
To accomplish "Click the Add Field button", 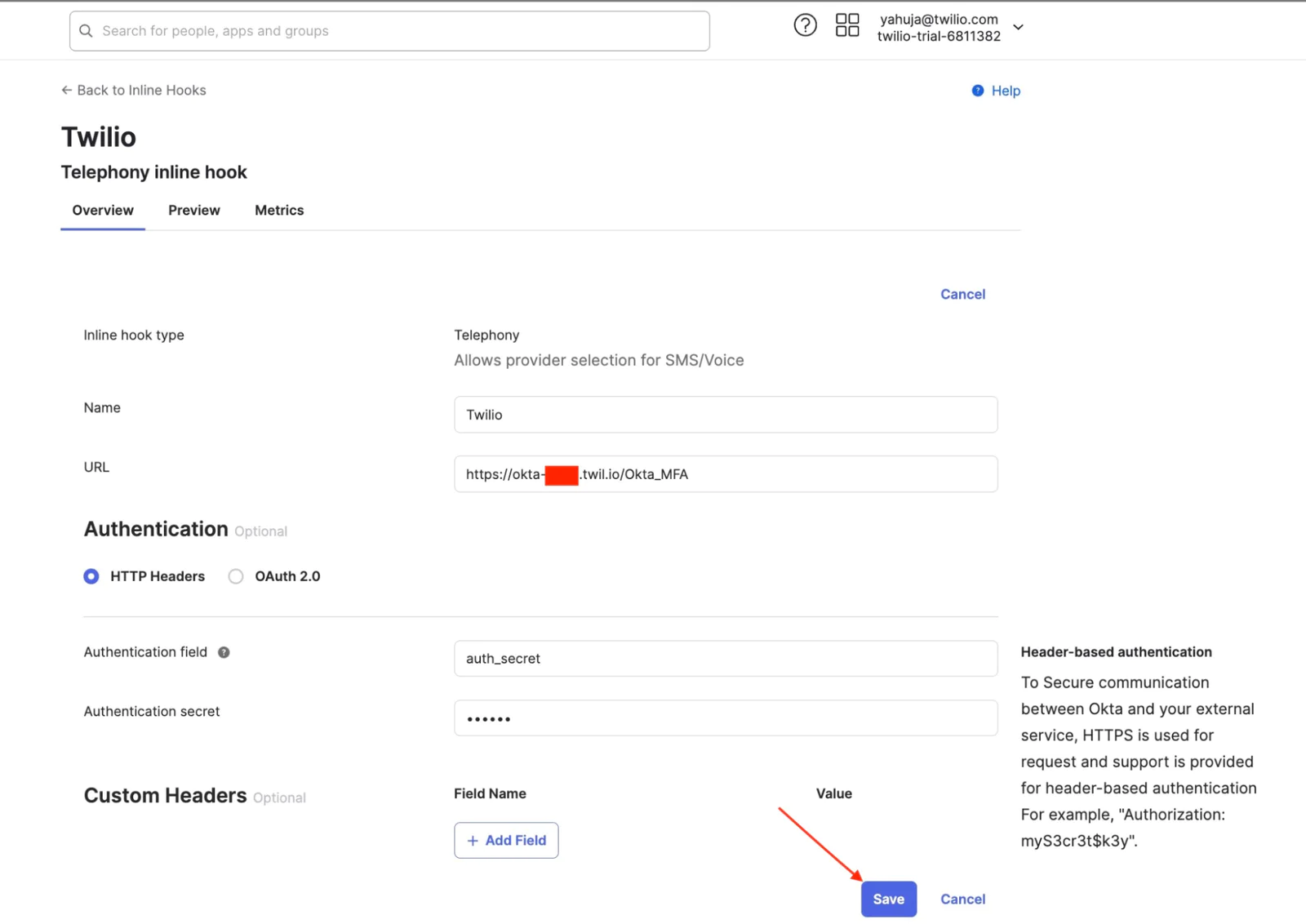I will pyautogui.click(x=506, y=840).
